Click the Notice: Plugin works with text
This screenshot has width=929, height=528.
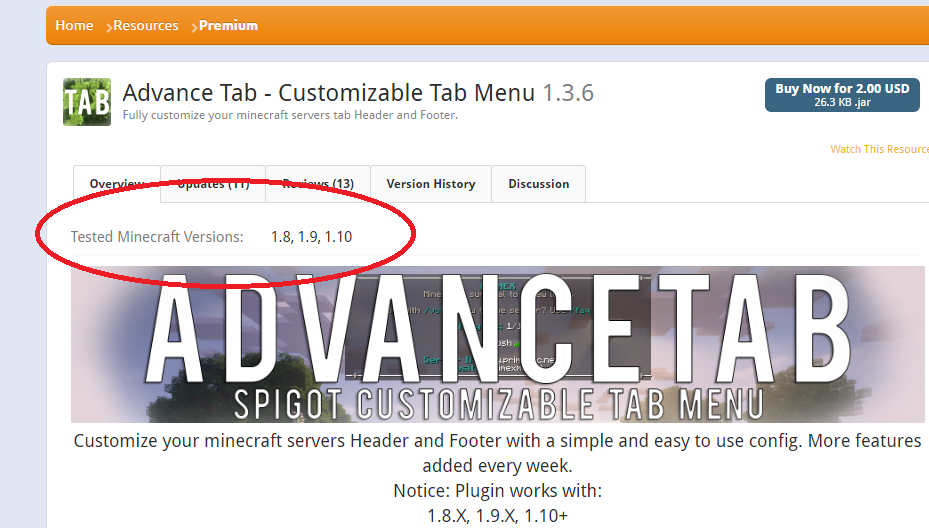[x=498, y=491]
